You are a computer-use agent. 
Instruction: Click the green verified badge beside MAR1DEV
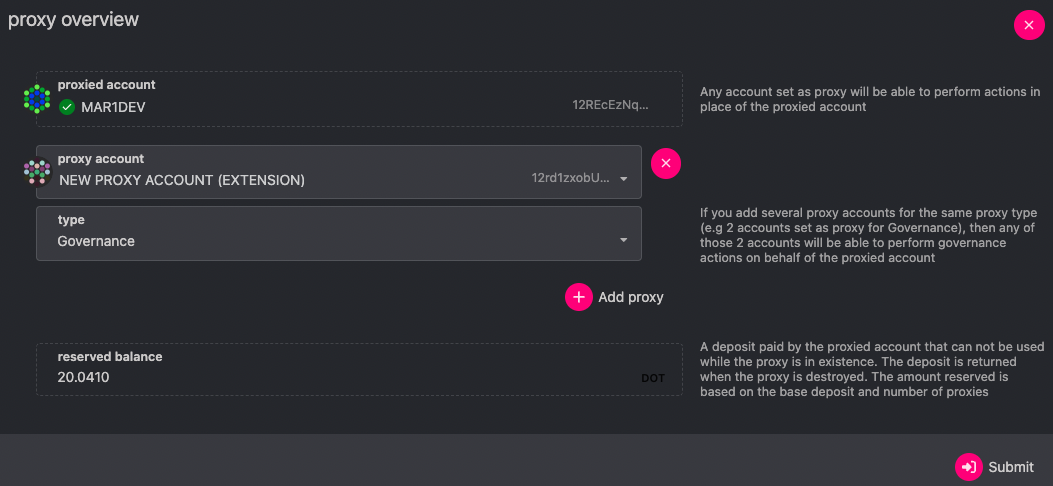point(67,107)
